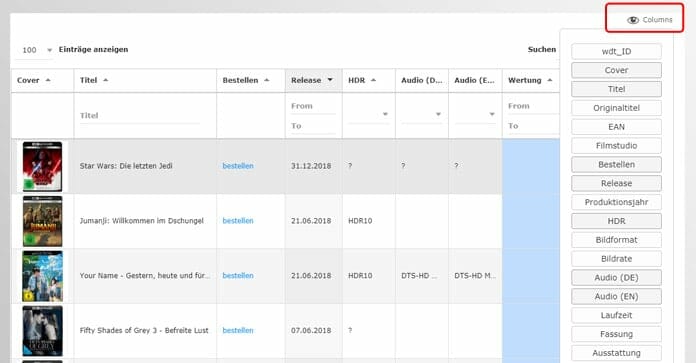Toggle HDR column in columns list
The width and height of the screenshot is (696, 363).
coord(616,221)
